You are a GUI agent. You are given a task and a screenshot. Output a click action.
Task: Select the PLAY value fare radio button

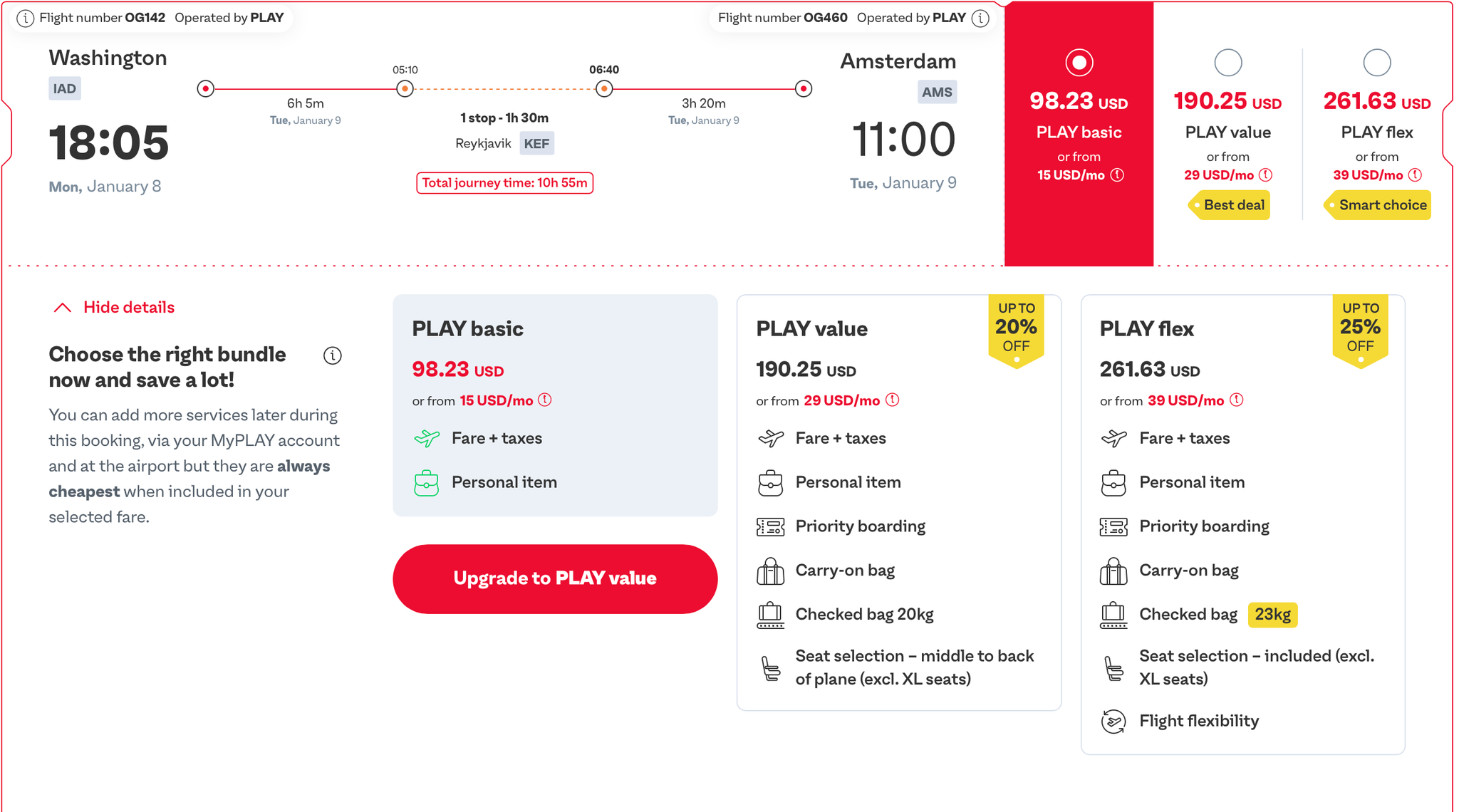point(1227,63)
